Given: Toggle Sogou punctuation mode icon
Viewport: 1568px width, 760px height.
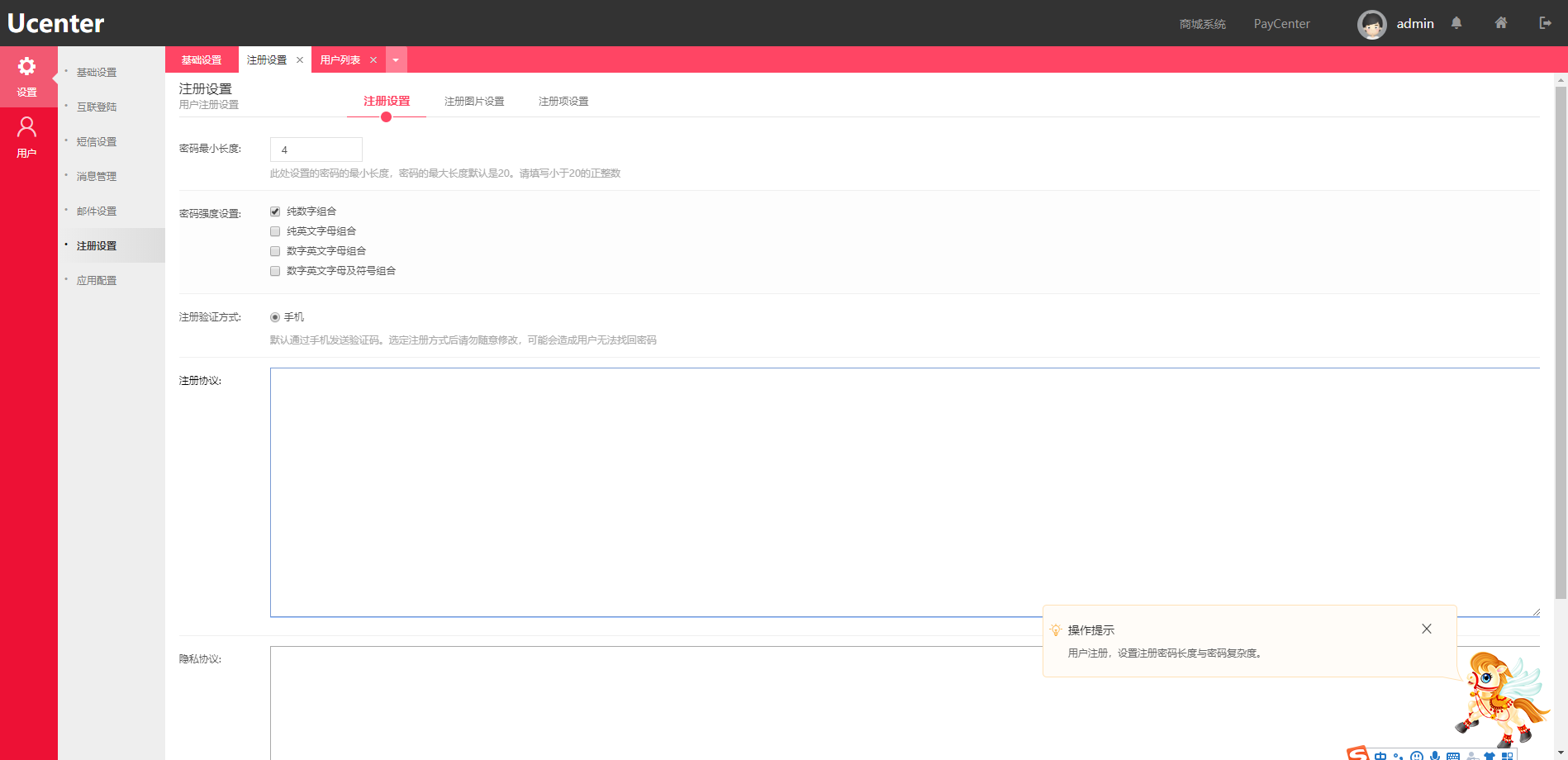Looking at the screenshot, I should (x=1398, y=756).
